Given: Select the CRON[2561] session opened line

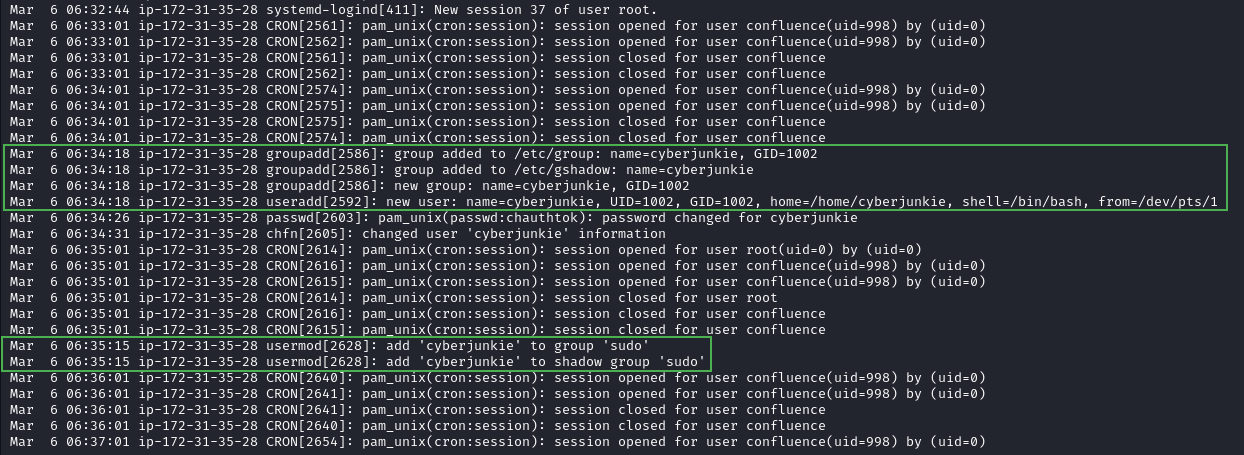Looking at the screenshot, I should coord(498,25).
